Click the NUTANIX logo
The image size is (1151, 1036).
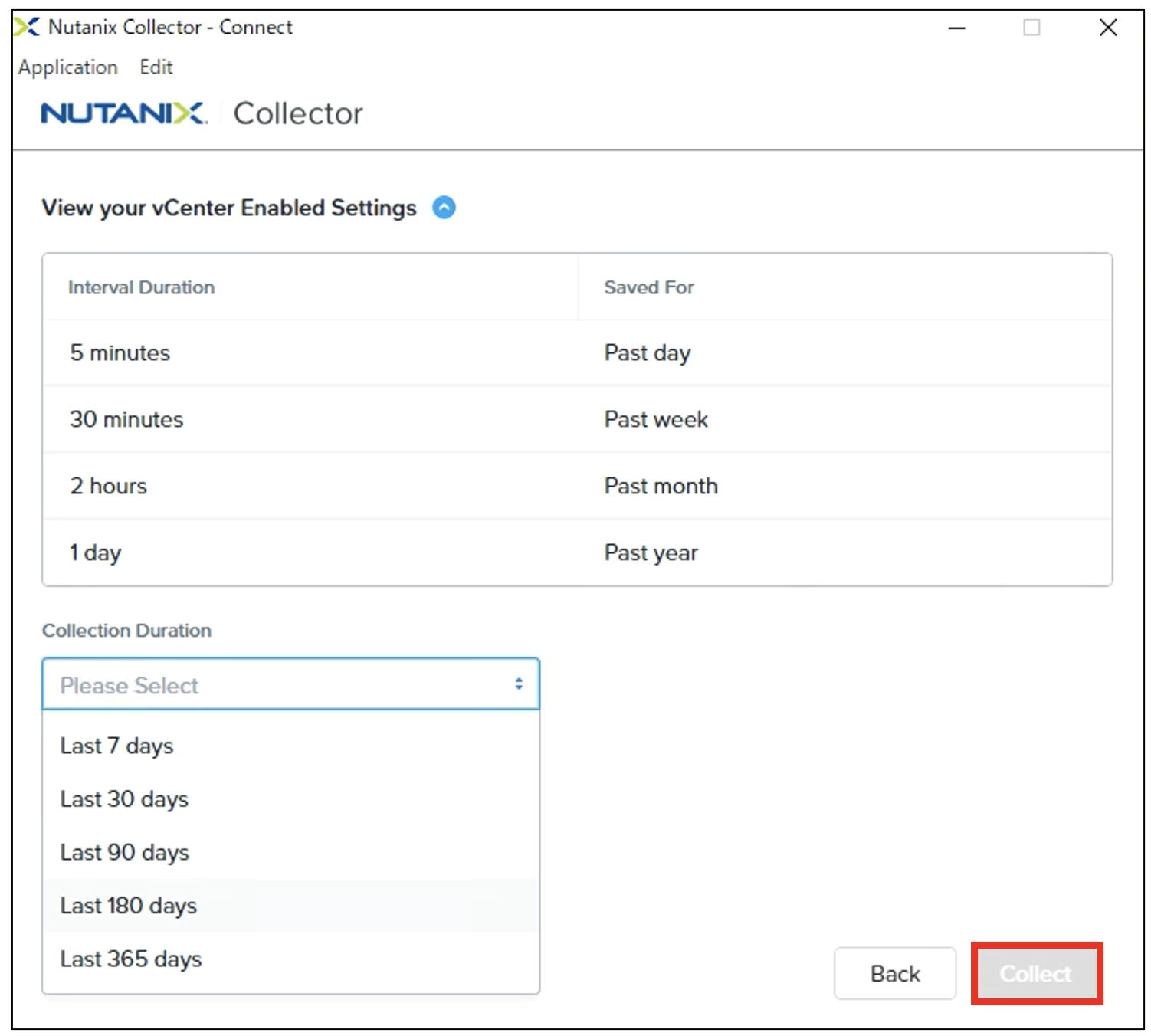click(x=123, y=113)
